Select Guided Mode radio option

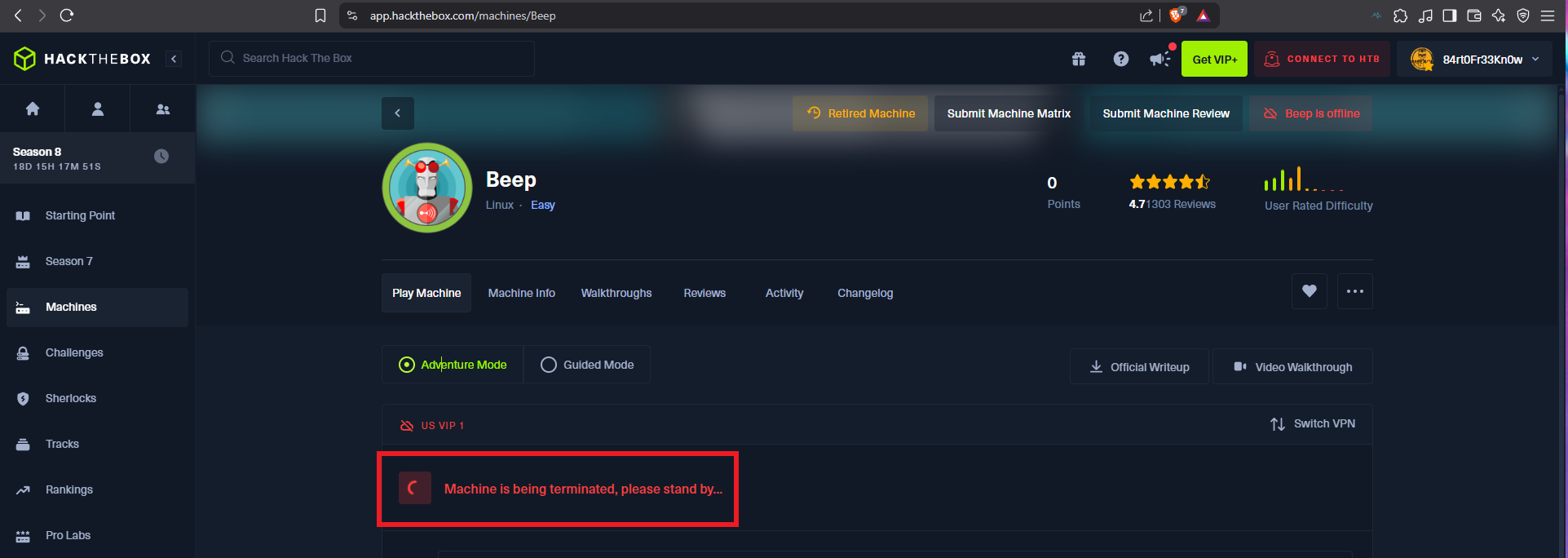(x=587, y=365)
